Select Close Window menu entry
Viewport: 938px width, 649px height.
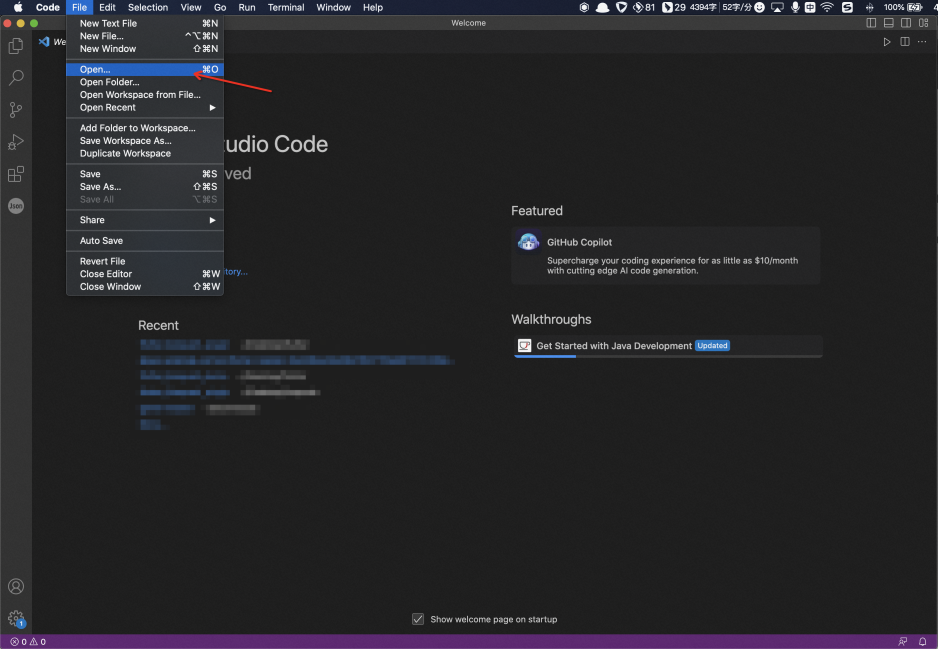coord(145,287)
